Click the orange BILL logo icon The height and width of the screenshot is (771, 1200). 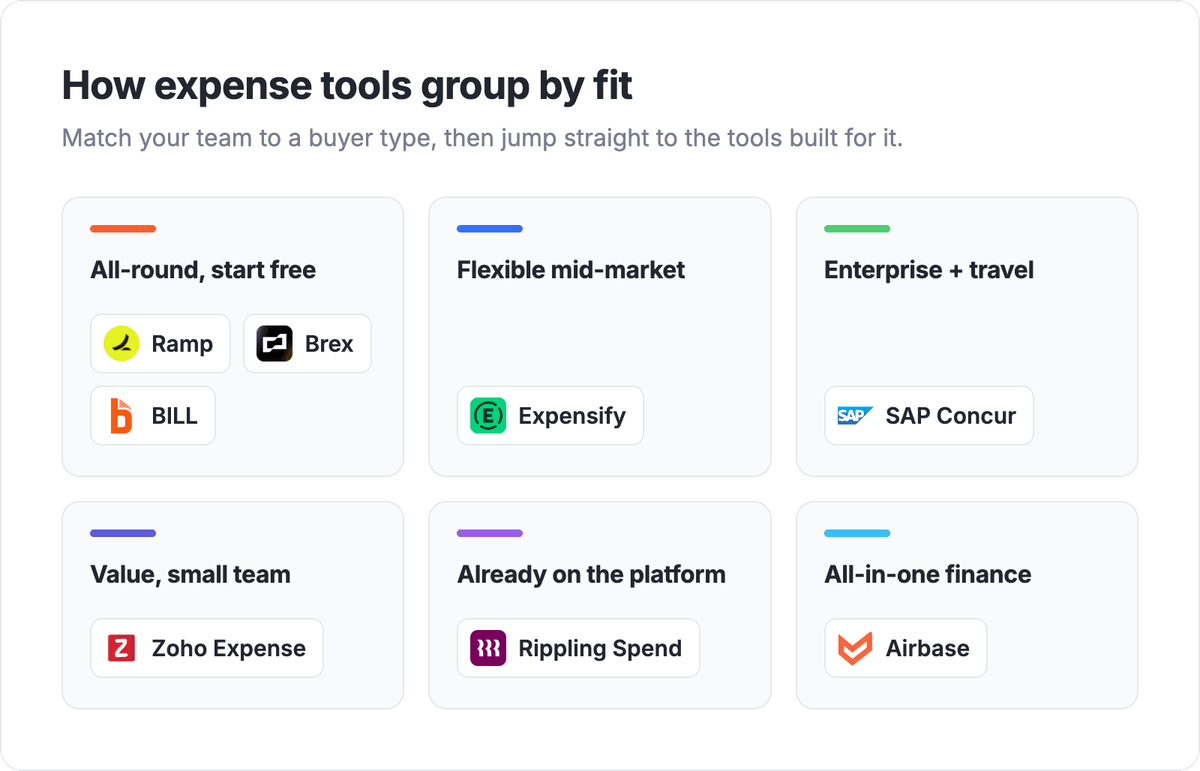121,416
